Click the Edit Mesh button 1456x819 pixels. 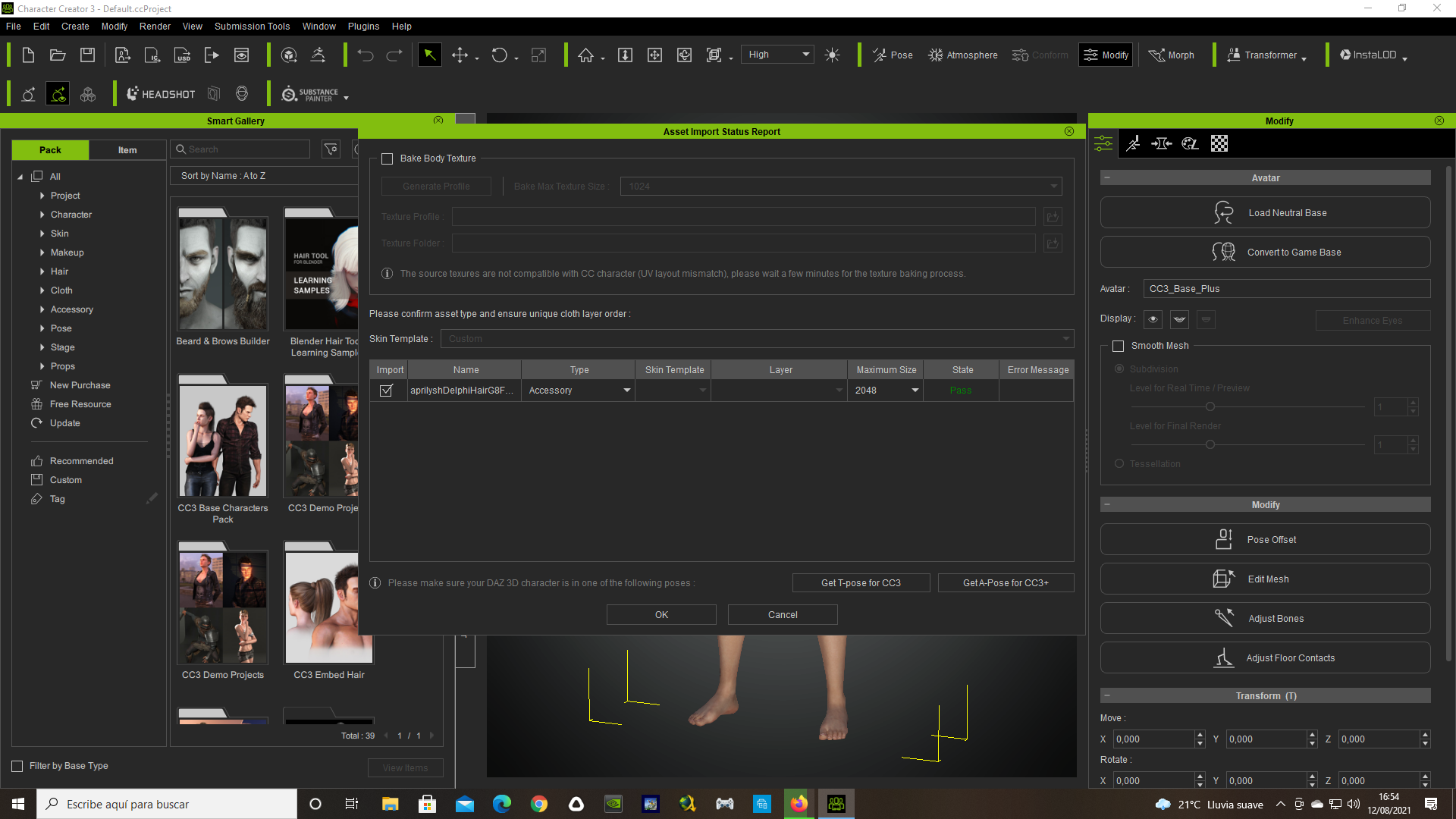pyautogui.click(x=1265, y=579)
